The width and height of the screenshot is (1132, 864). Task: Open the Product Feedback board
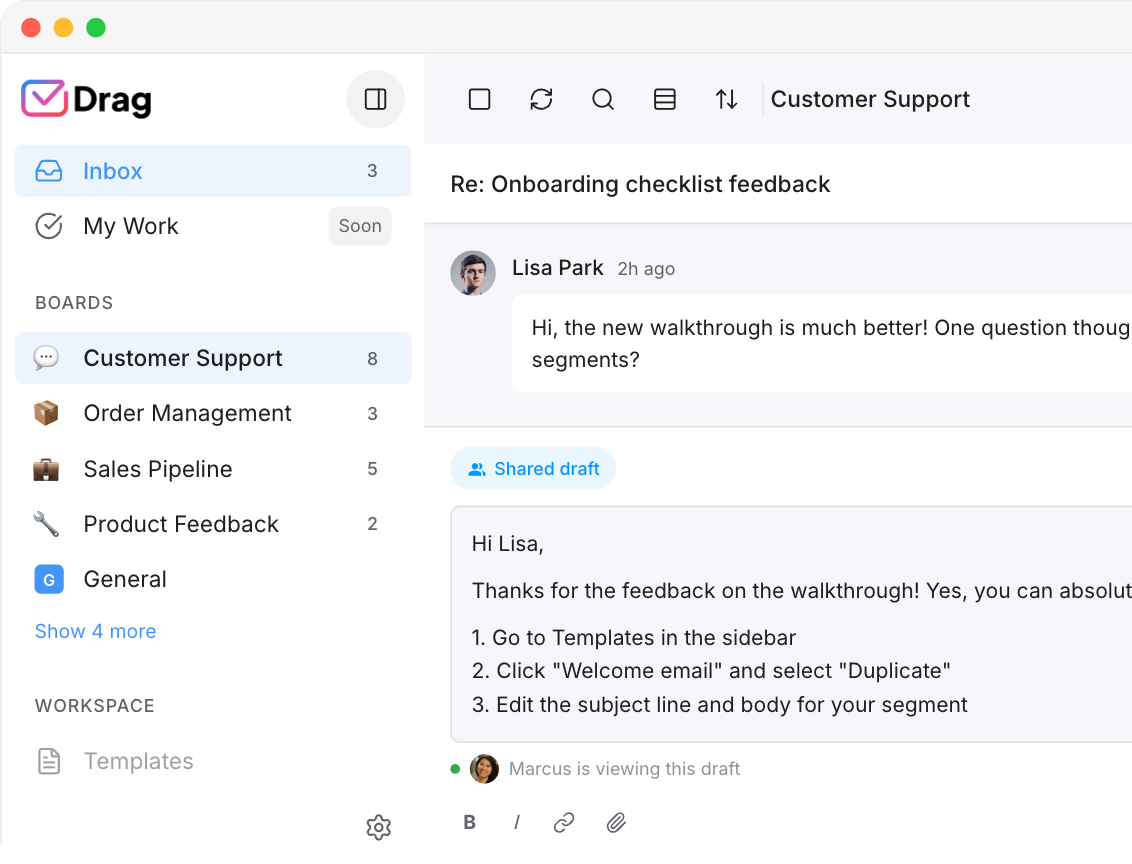coord(213,524)
